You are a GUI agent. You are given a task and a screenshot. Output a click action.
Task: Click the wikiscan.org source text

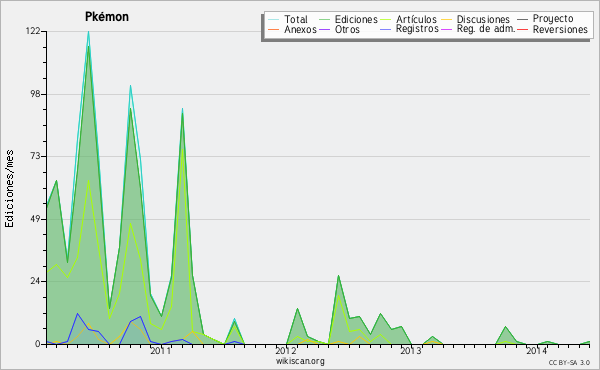pos(300,361)
